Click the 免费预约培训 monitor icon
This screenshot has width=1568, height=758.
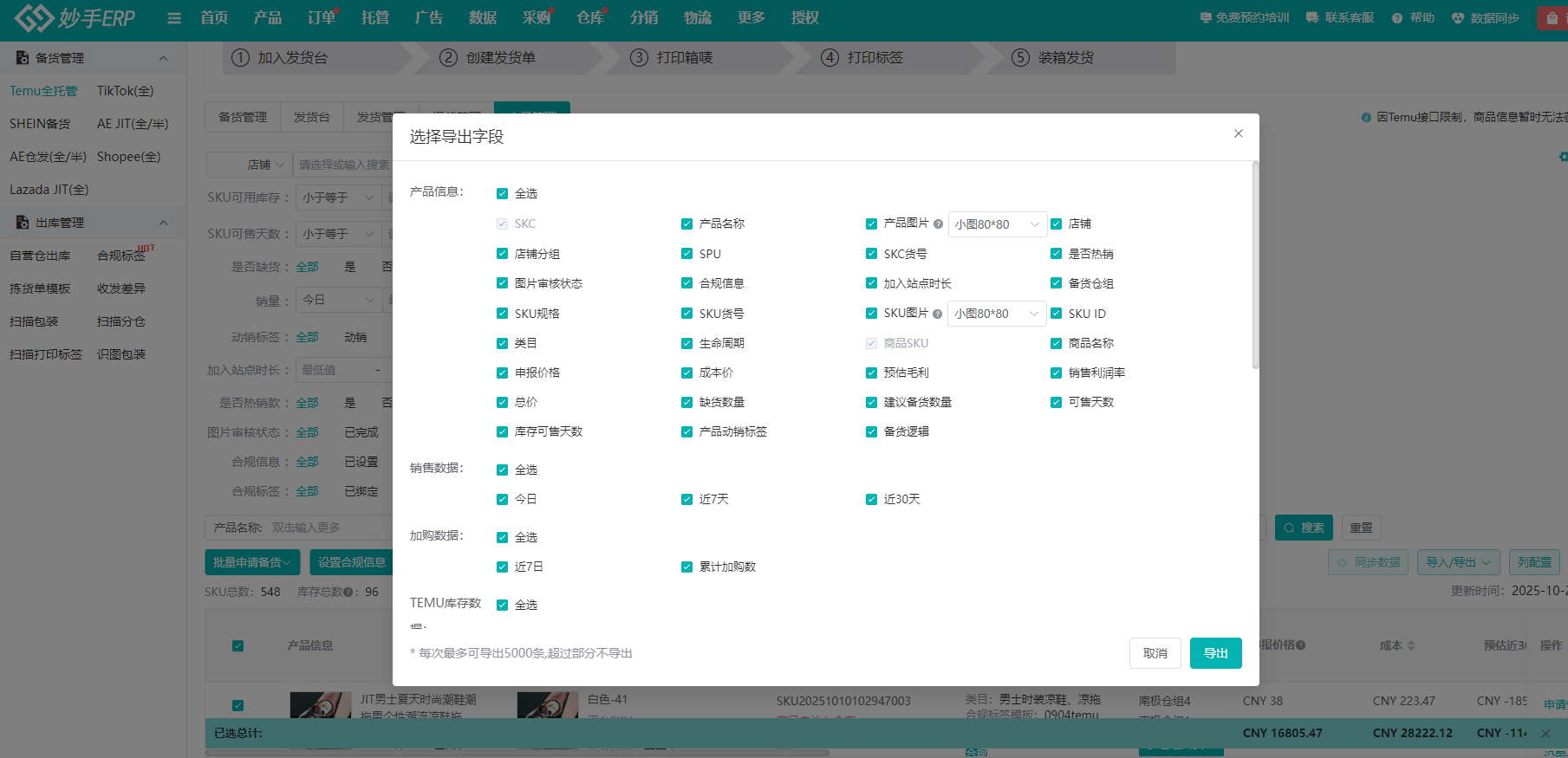tap(1205, 18)
